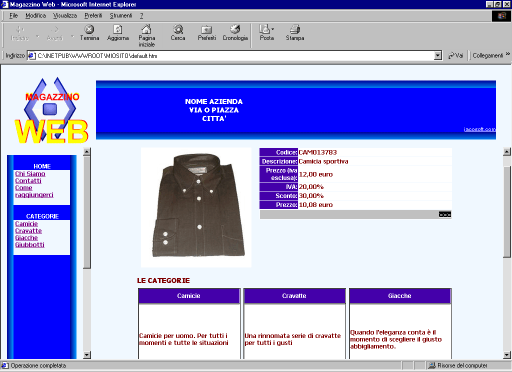Open the Avanti history dropdown arrow
512x372 pixels.
pos(72,36)
